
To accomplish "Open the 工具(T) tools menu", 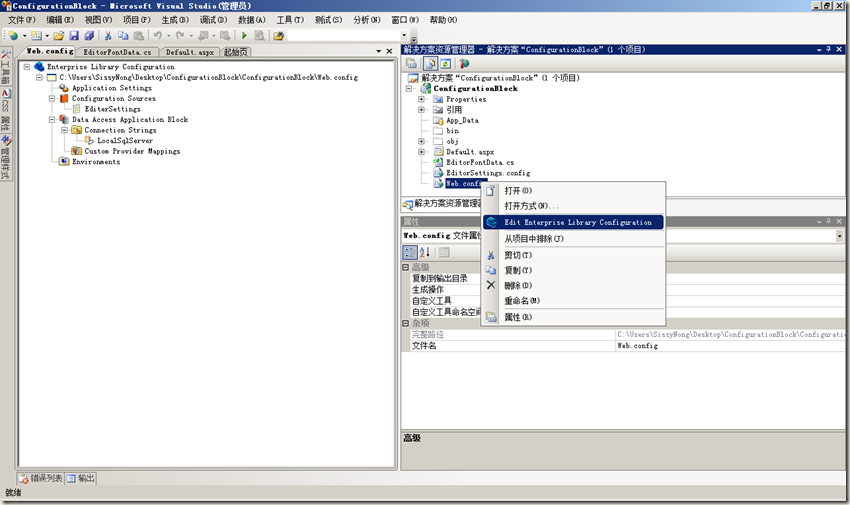I will pyautogui.click(x=290, y=20).
